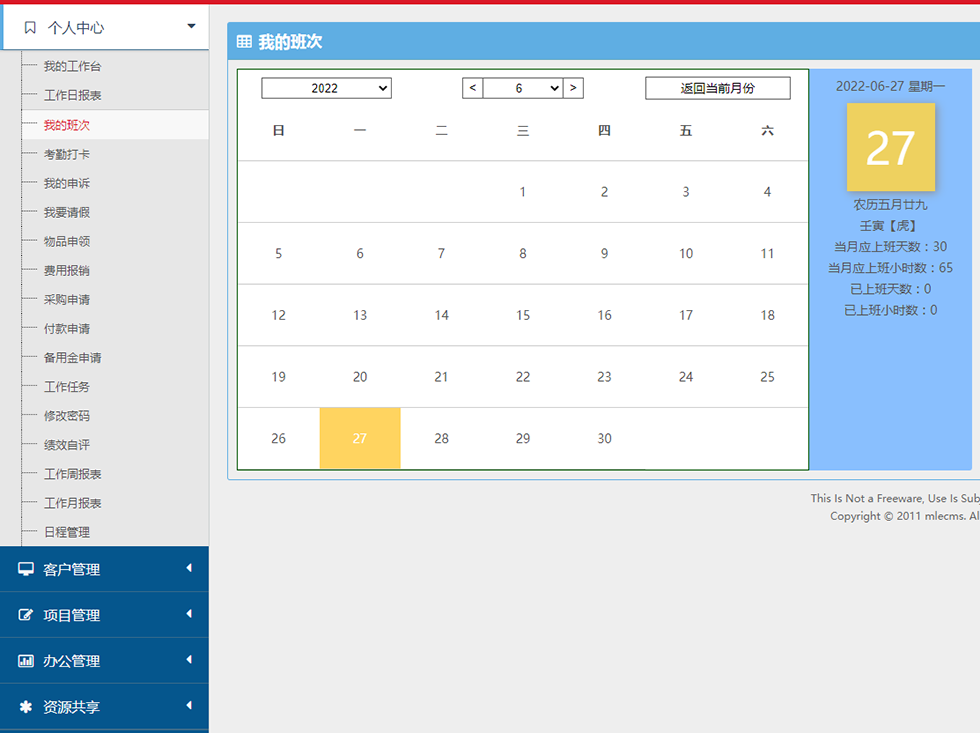Click the large yellow 27 date tile

point(891,147)
